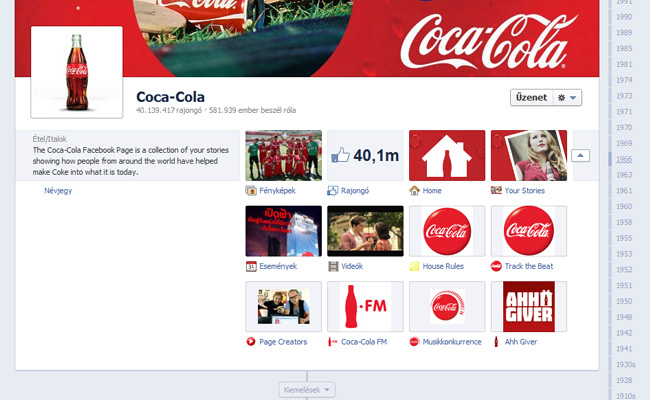
Task: Jump to 1970 on the timeline
Action: (x=624, y=127)
